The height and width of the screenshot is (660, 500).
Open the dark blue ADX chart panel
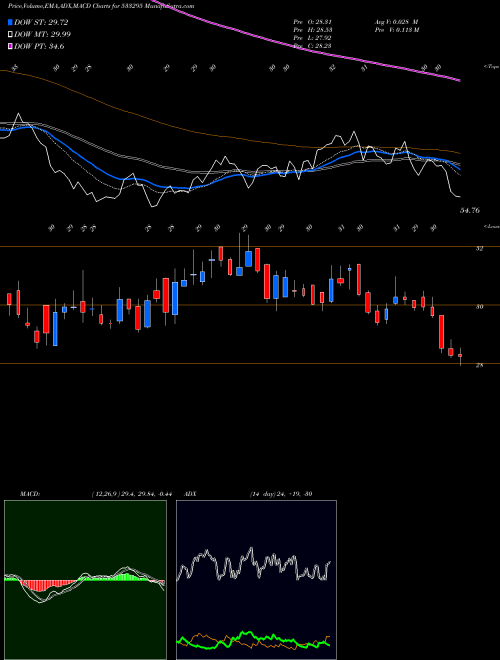click(x=256, y=580)
